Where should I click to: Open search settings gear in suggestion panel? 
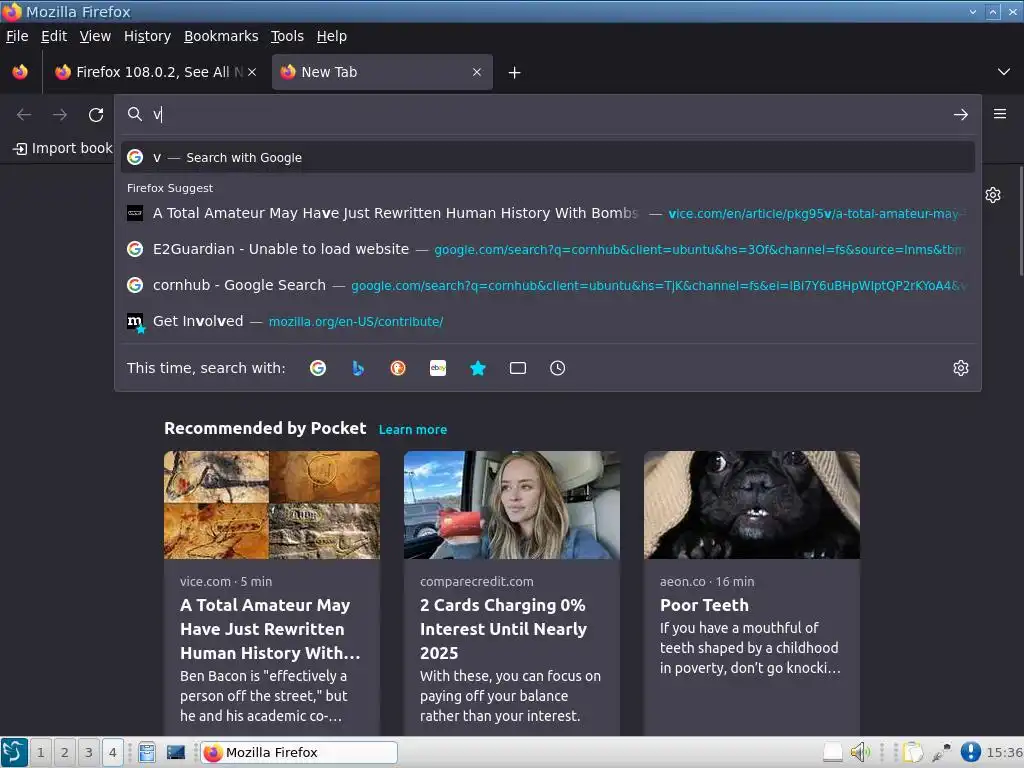point(961,368)
